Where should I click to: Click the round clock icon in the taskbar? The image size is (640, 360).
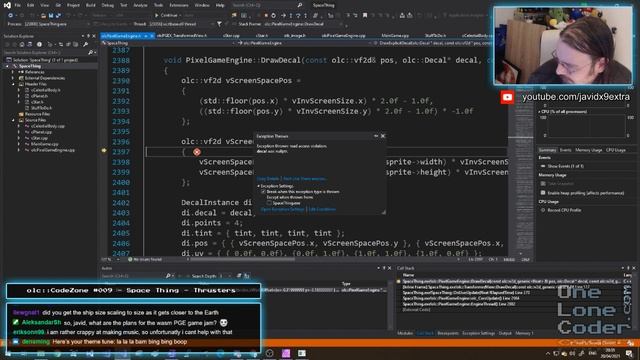tap(269, 353)
